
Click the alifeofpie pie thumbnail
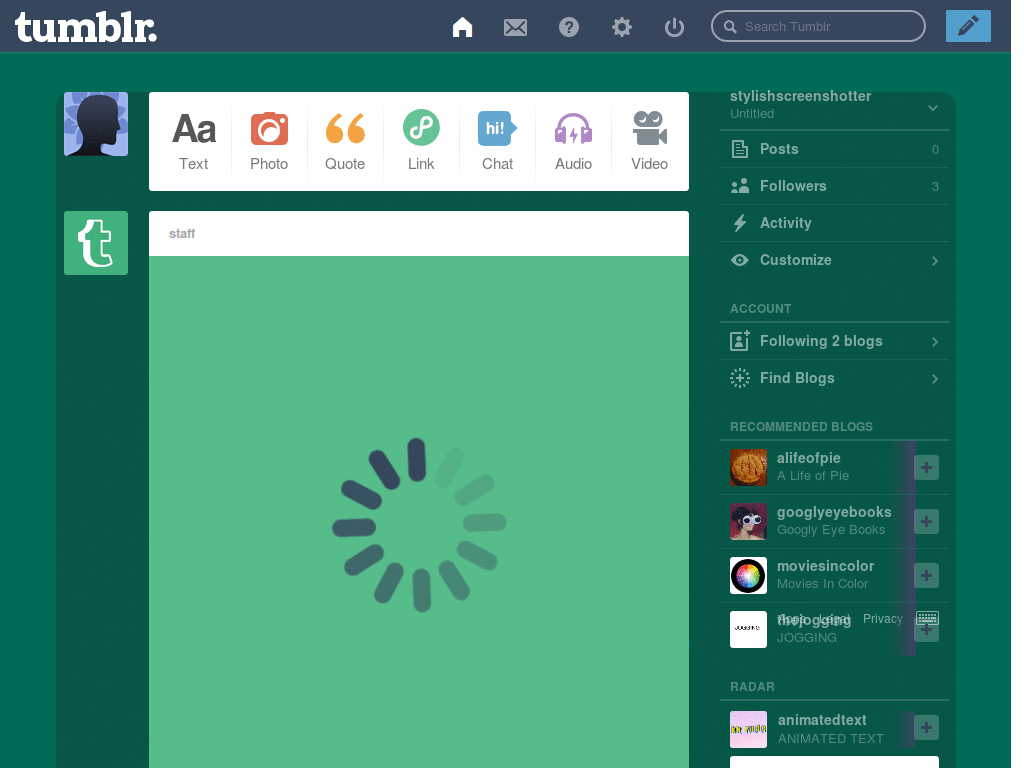pos(748,468)
